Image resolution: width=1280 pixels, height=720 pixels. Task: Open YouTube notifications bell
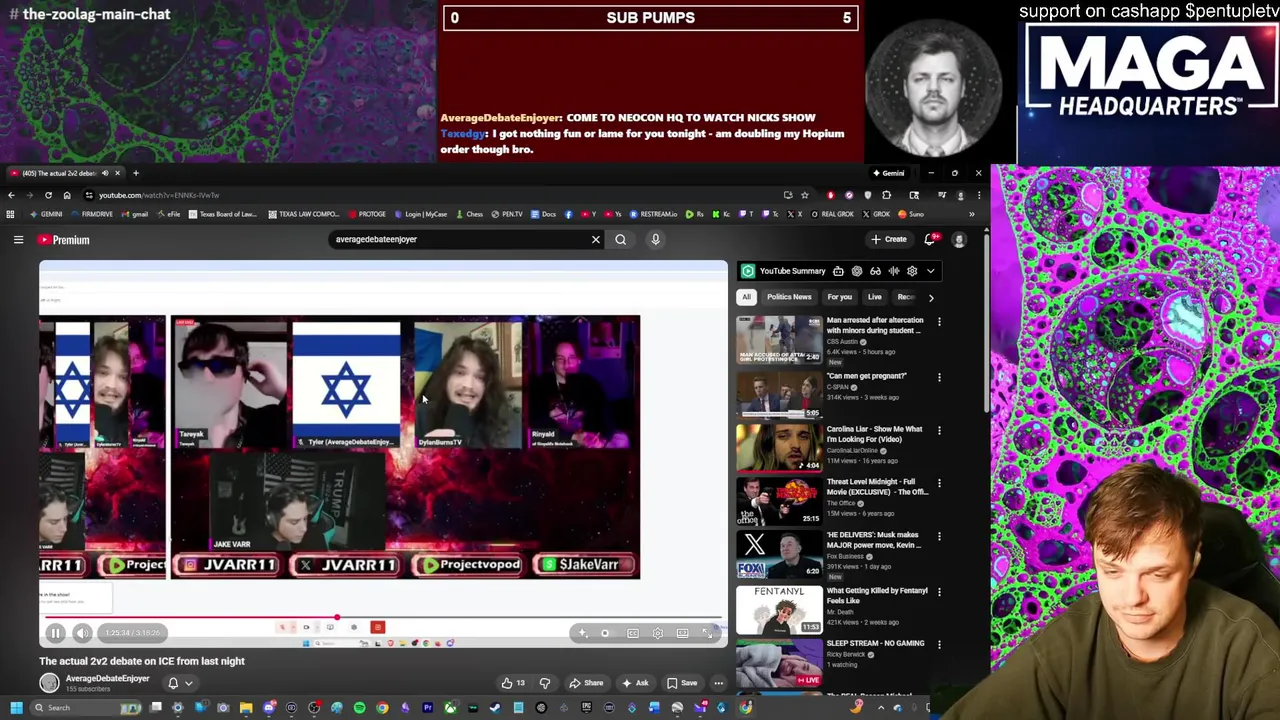click(x=930, y=239)
